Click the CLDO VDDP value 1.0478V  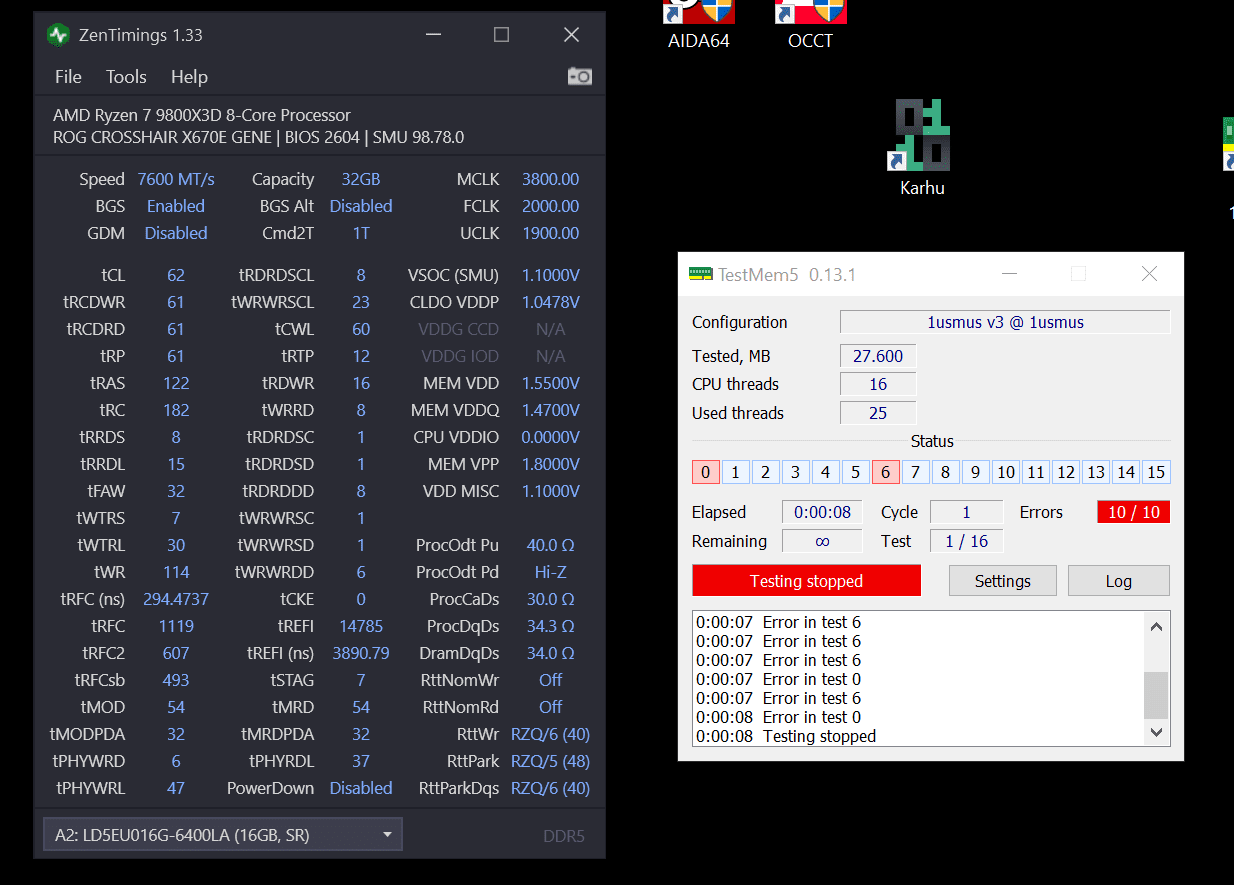551,302
